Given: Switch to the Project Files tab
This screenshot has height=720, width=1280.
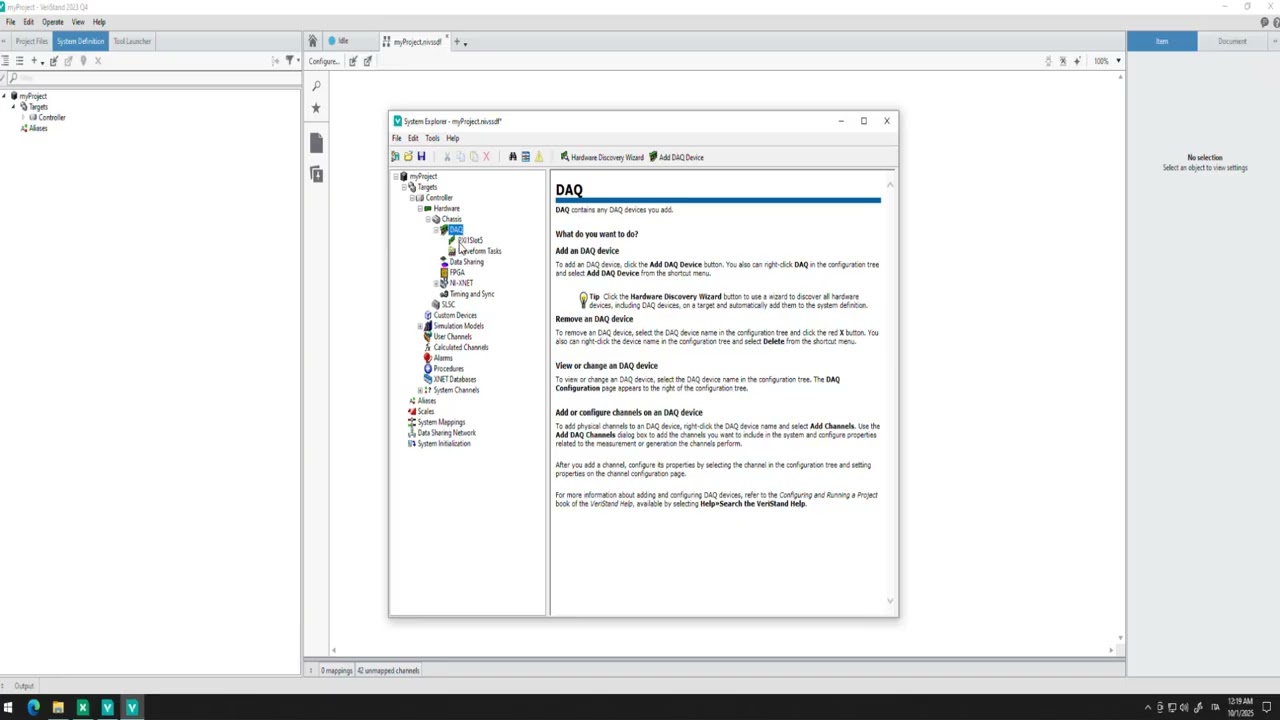Looking at the screenshot, I should click(31, 41).
